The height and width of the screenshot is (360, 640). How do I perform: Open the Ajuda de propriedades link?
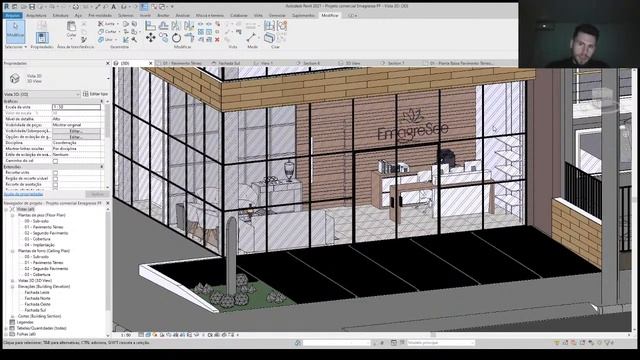(23, 194)
